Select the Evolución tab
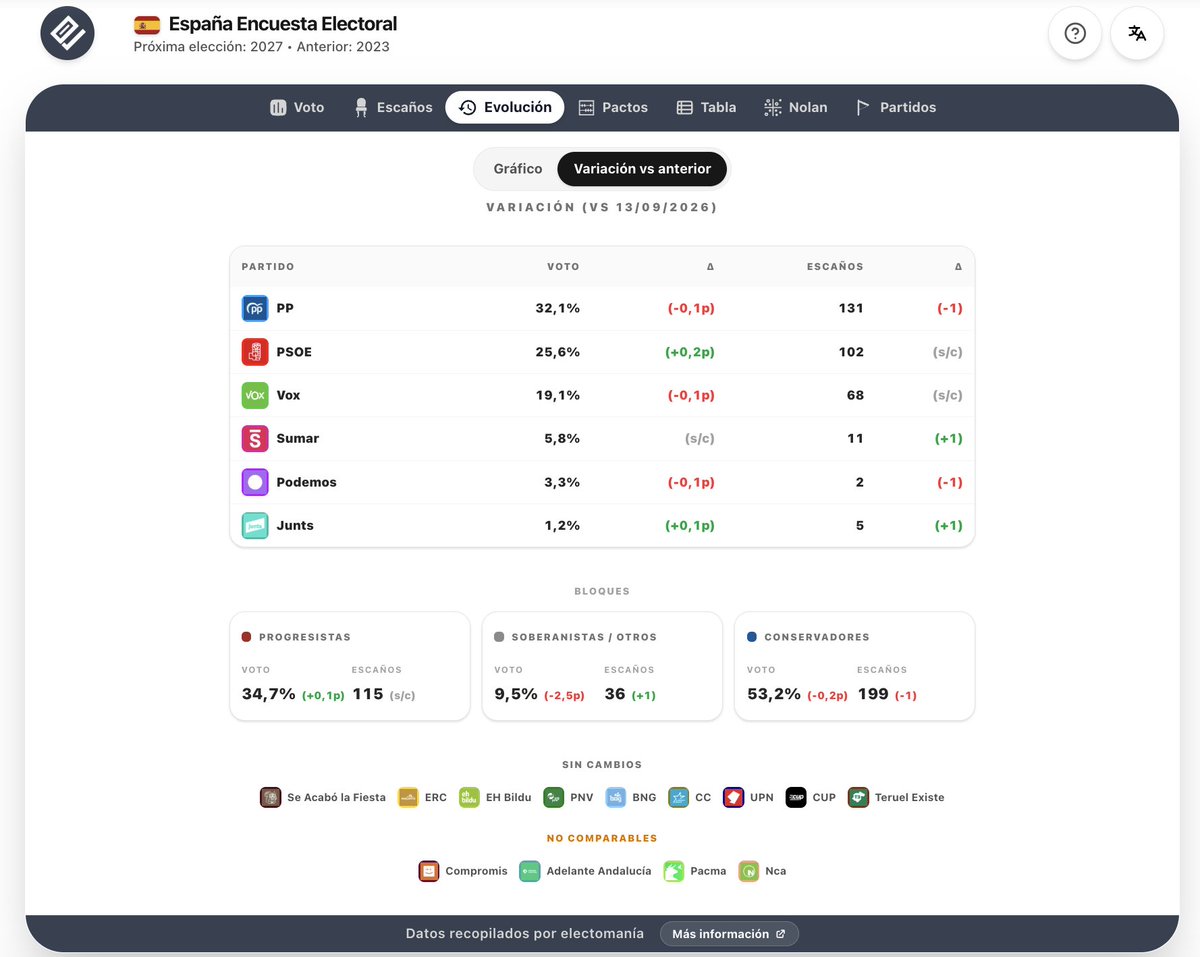The height and width of the screenshot is (957, 1200). point(505,107)
